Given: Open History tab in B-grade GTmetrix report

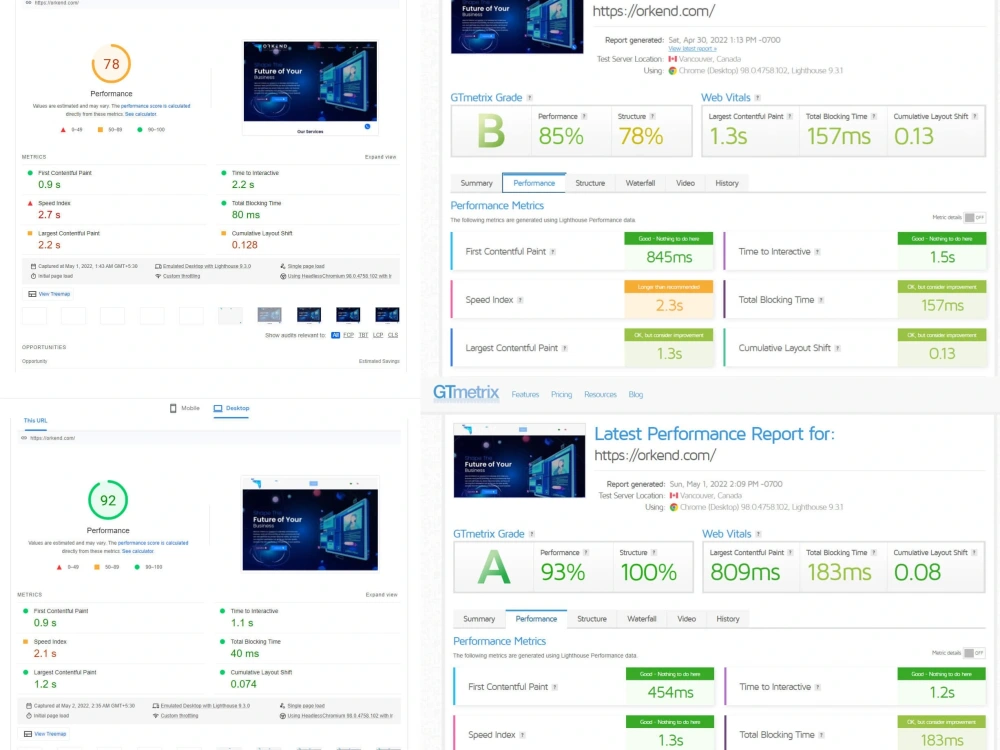Looking at the screenshot, I should [x=727, y=183].
